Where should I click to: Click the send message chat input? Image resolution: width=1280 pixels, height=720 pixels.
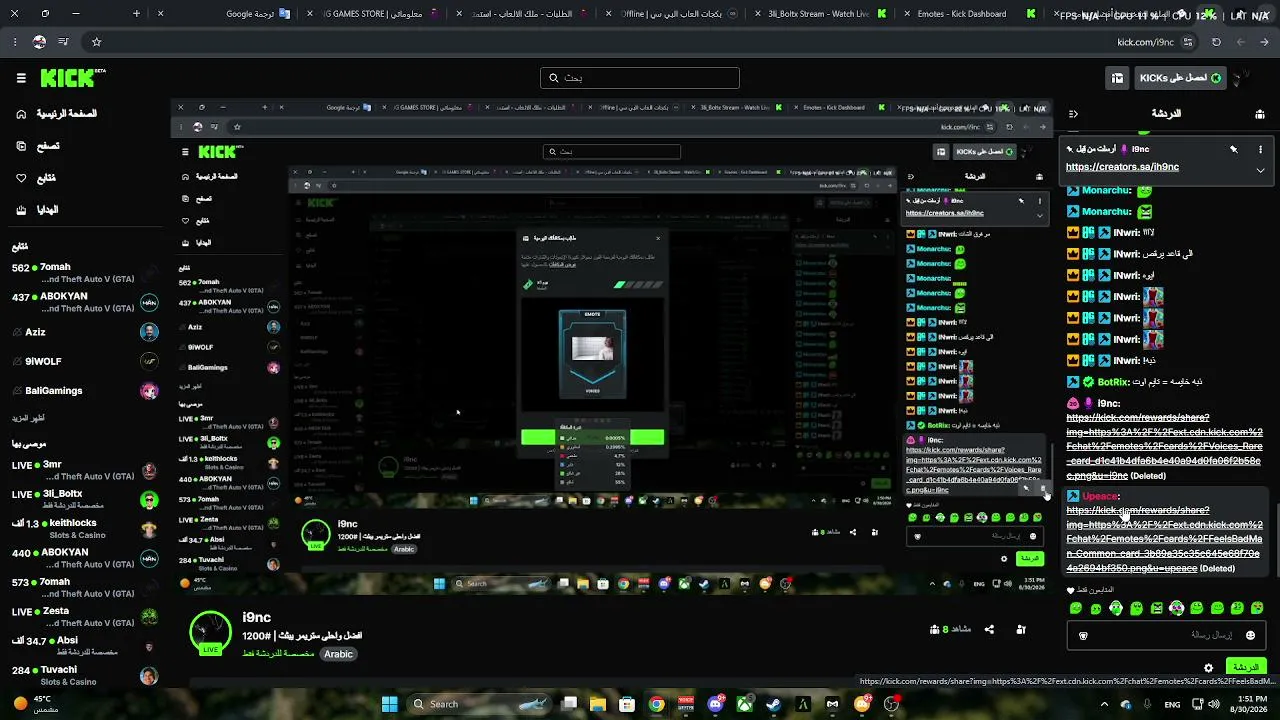[x=1167, y=635]
